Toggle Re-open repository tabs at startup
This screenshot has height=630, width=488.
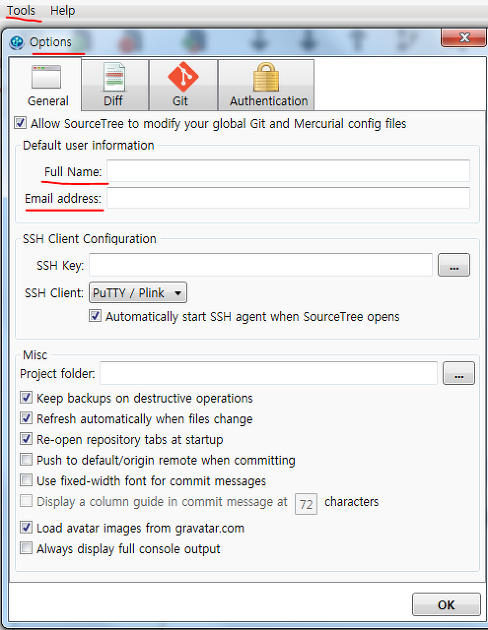click(27, 439)
